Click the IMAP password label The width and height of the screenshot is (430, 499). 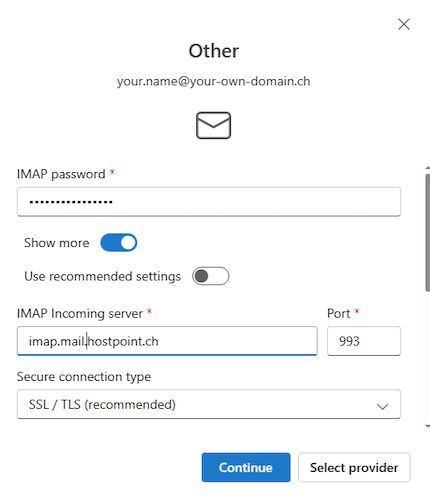(61, 174)
